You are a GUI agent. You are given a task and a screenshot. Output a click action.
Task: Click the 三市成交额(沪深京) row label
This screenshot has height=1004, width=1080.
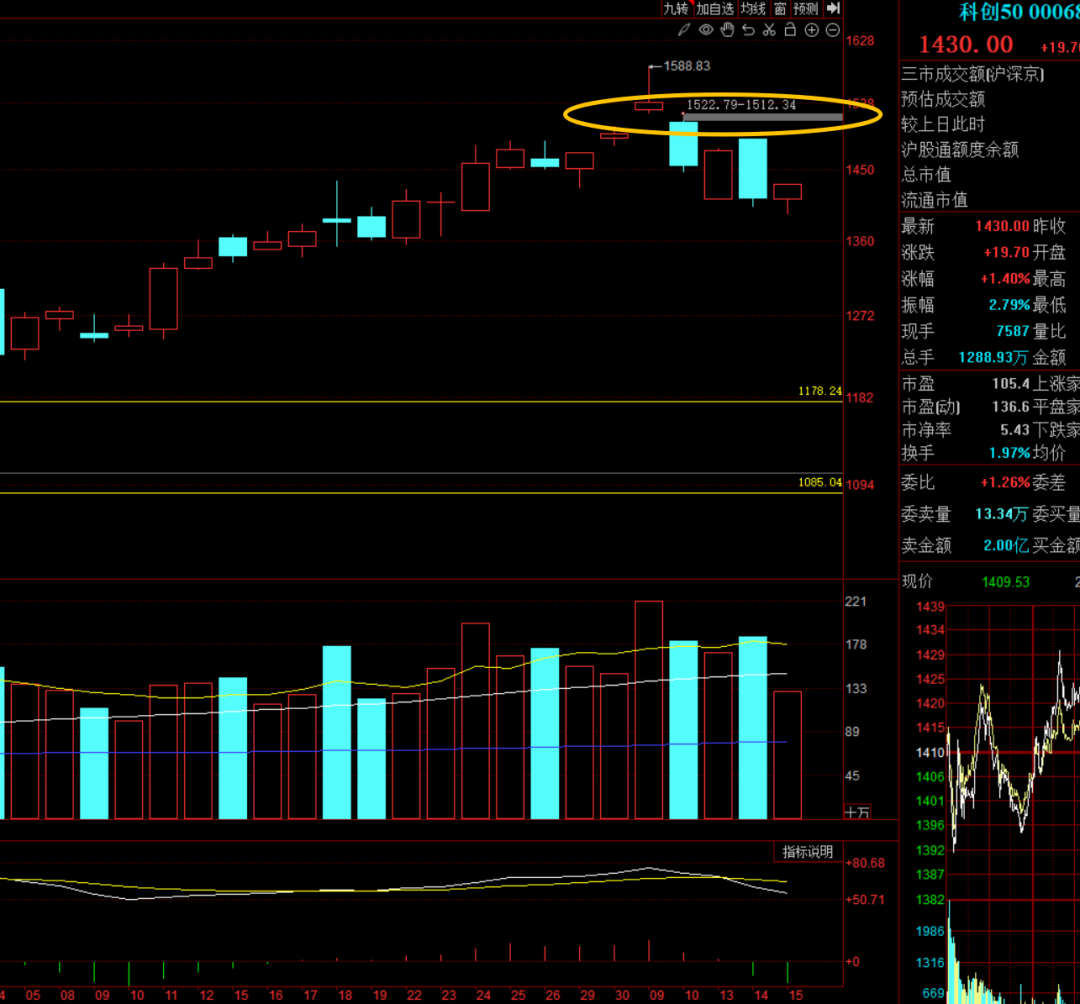(972, 74)
